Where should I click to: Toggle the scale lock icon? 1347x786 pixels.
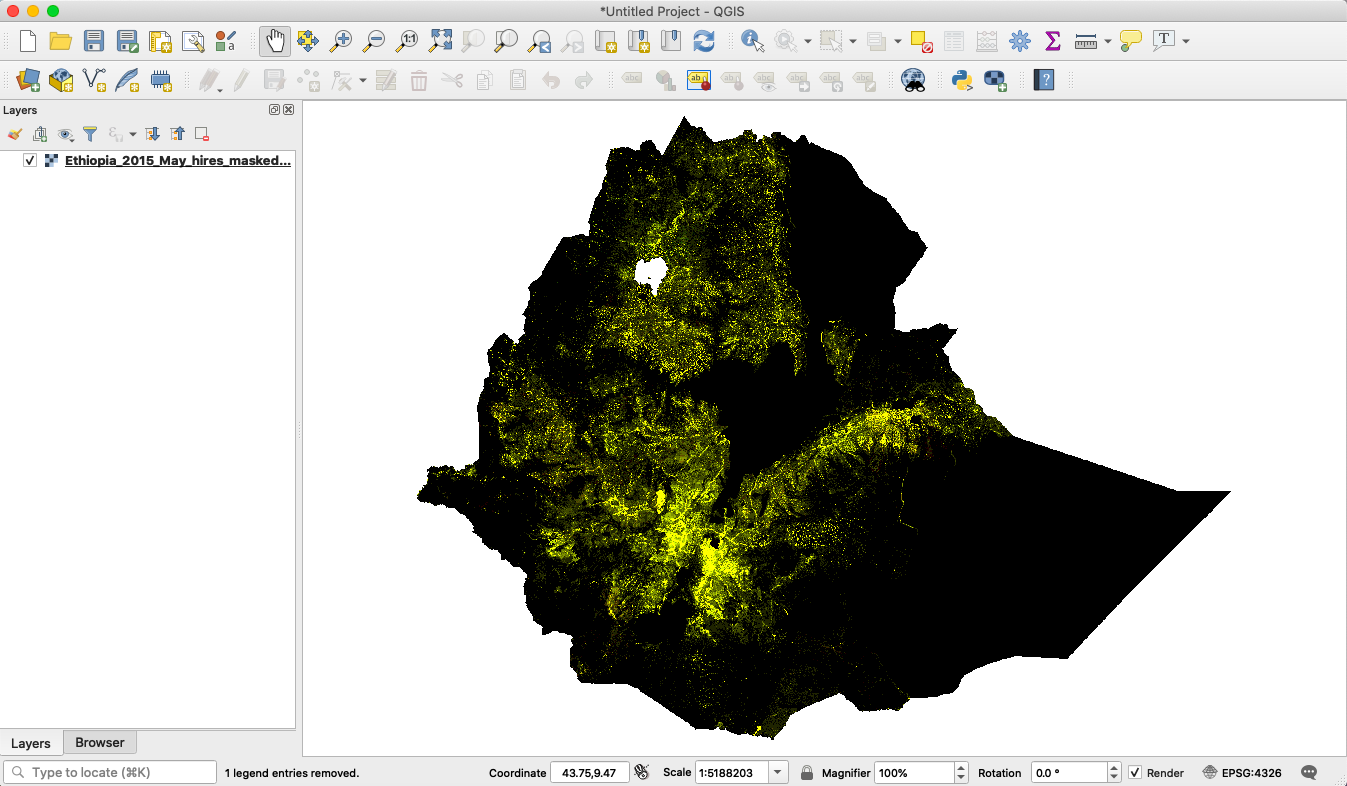pos(806,773)
